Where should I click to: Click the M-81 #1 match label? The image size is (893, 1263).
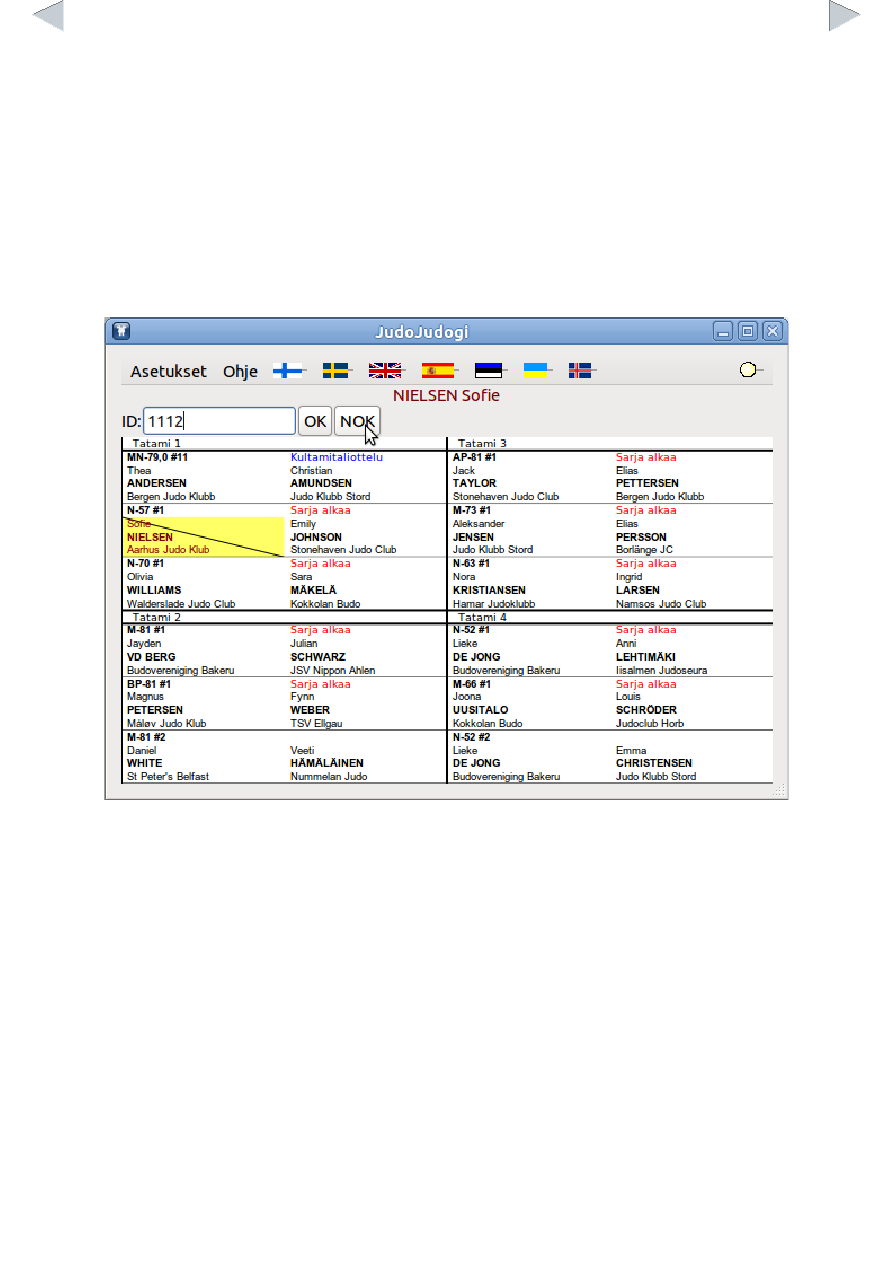146,630
